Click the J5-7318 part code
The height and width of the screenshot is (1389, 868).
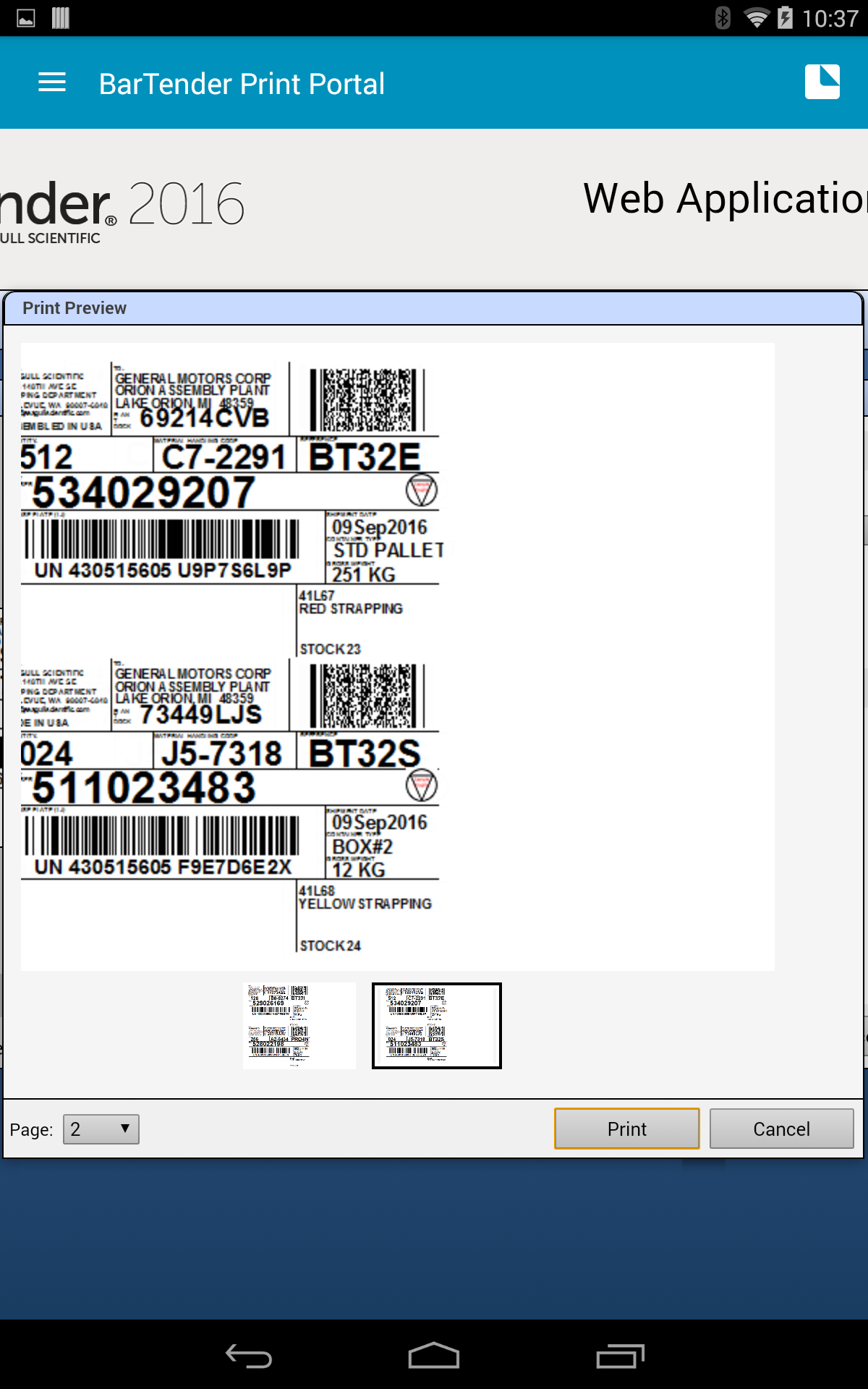pos(221,754)
